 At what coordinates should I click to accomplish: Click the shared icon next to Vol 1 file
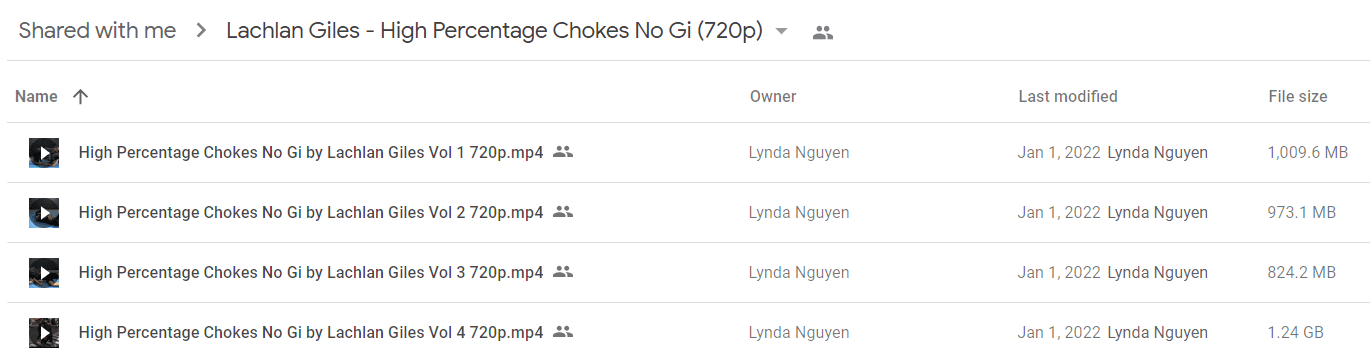coord(563,152)
